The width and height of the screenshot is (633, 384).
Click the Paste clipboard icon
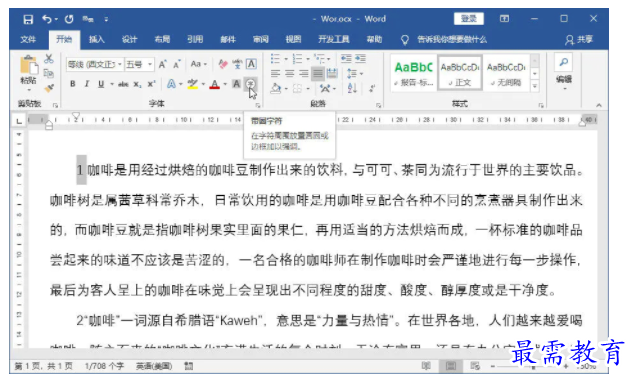click(28, 65)
